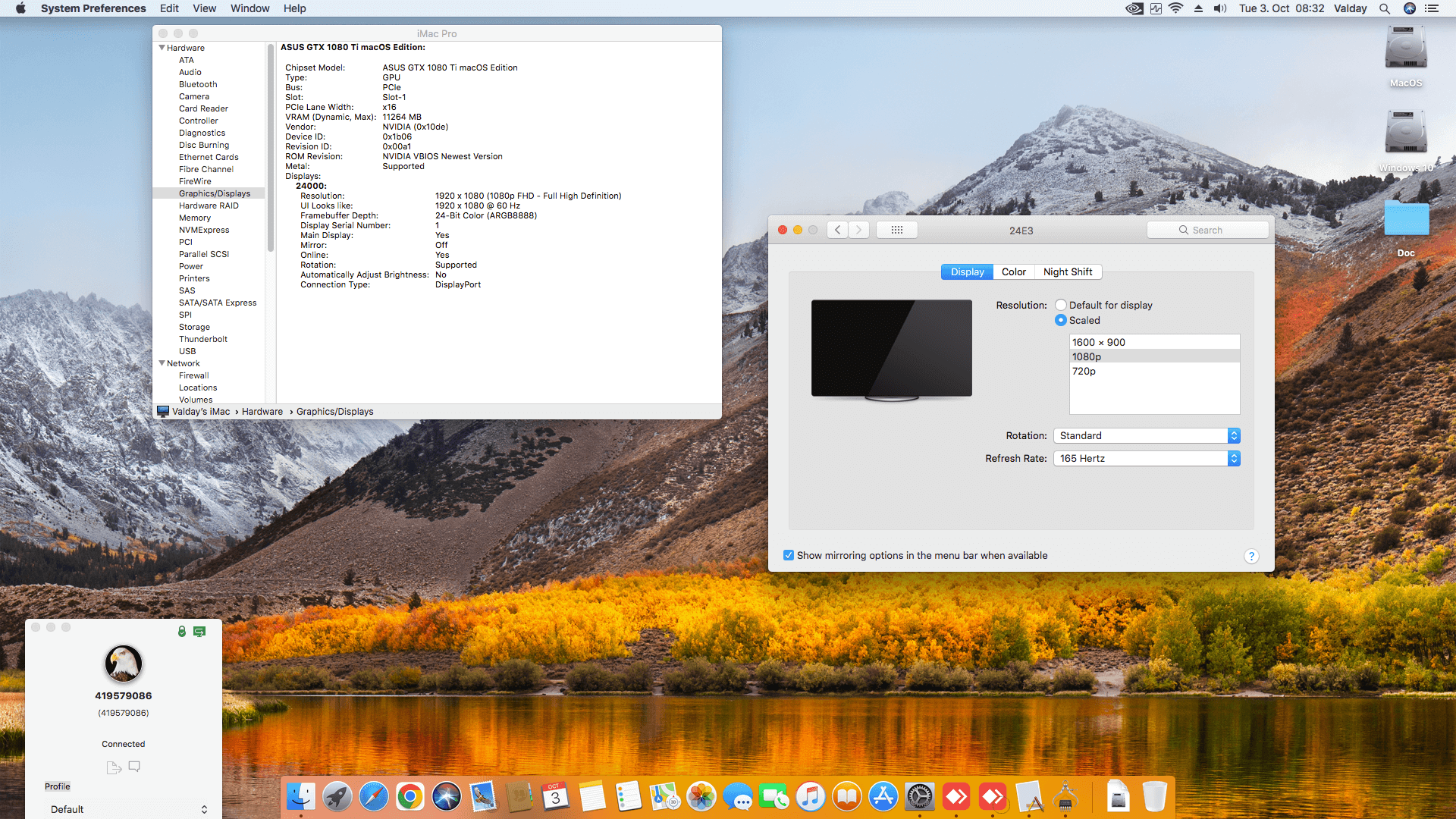
Task: Open Maps app in the Dock
Action: tap(665, 797)
